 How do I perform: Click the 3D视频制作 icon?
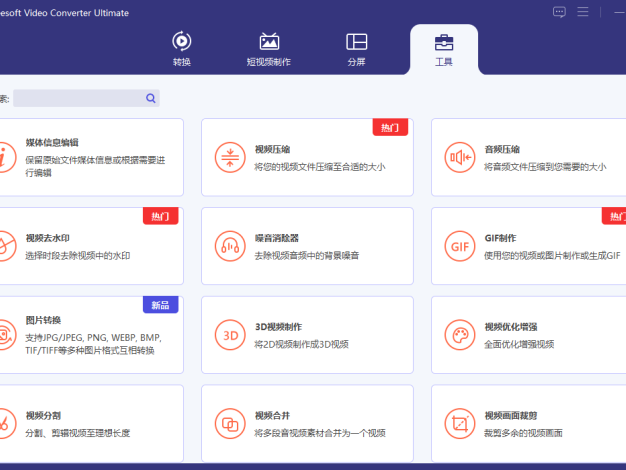coord(230,334)
